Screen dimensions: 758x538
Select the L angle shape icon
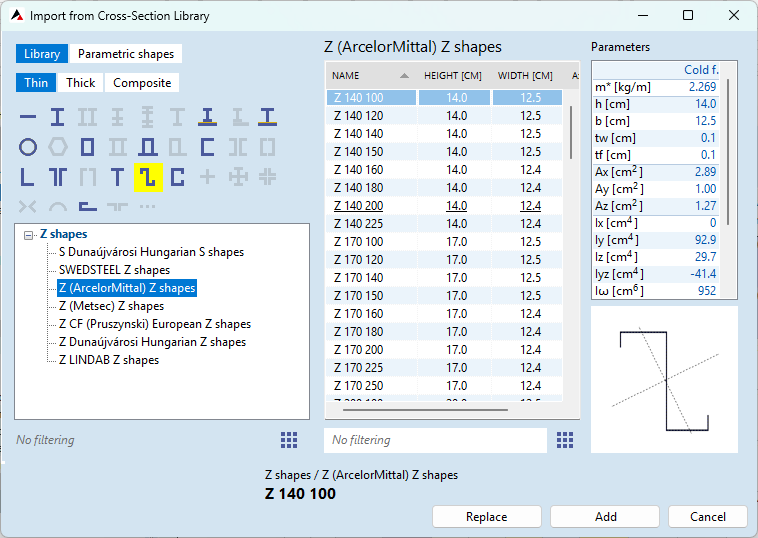click(28, 177)
